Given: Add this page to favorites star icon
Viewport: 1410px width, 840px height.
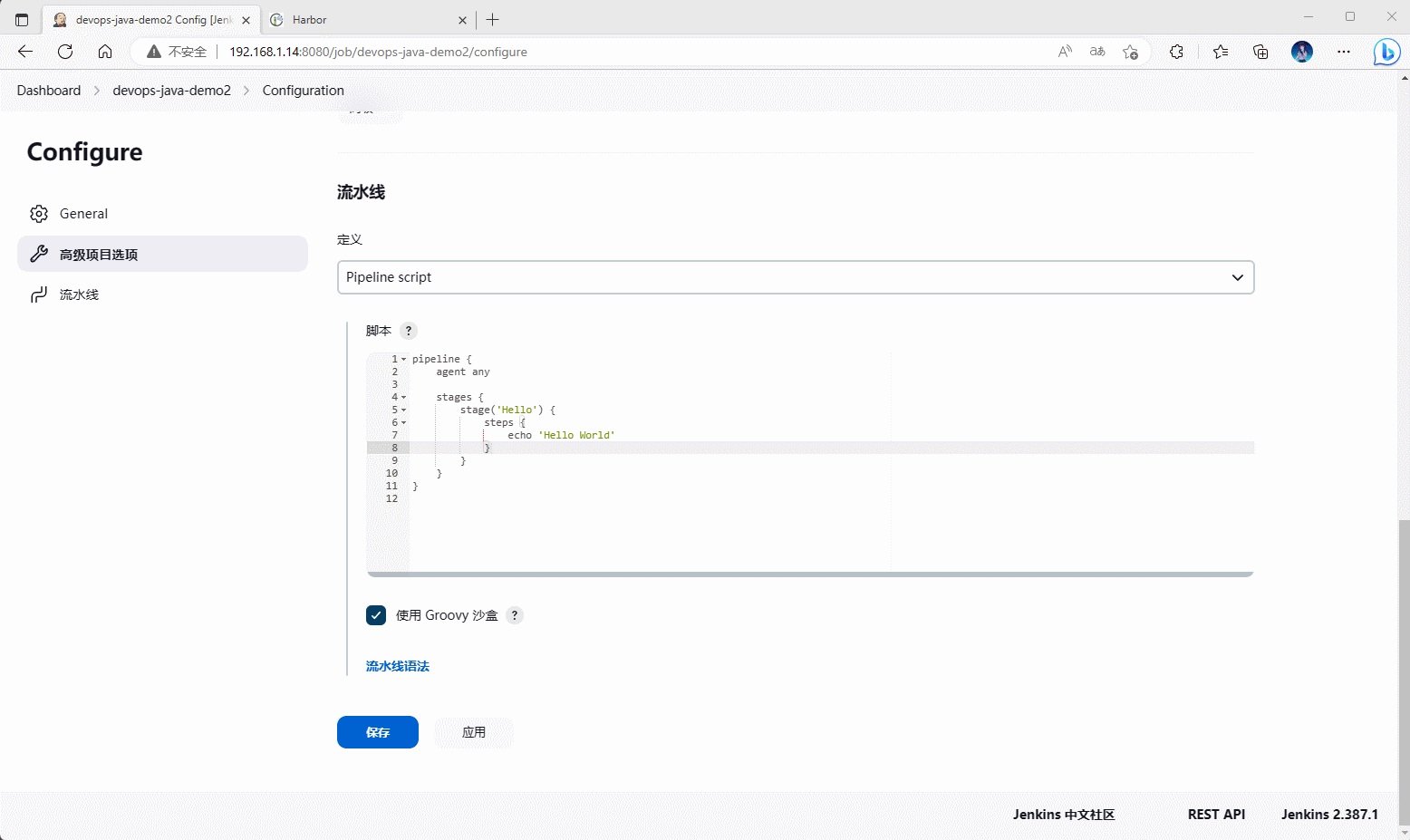Looking at the screenshot, I should (x=1130, y=52).
